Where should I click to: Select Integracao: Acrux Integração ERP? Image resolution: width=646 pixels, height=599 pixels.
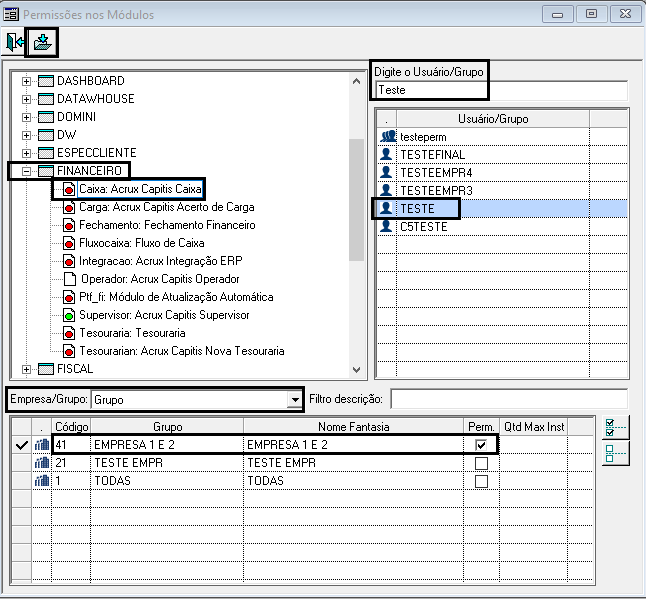pos(160,261)
